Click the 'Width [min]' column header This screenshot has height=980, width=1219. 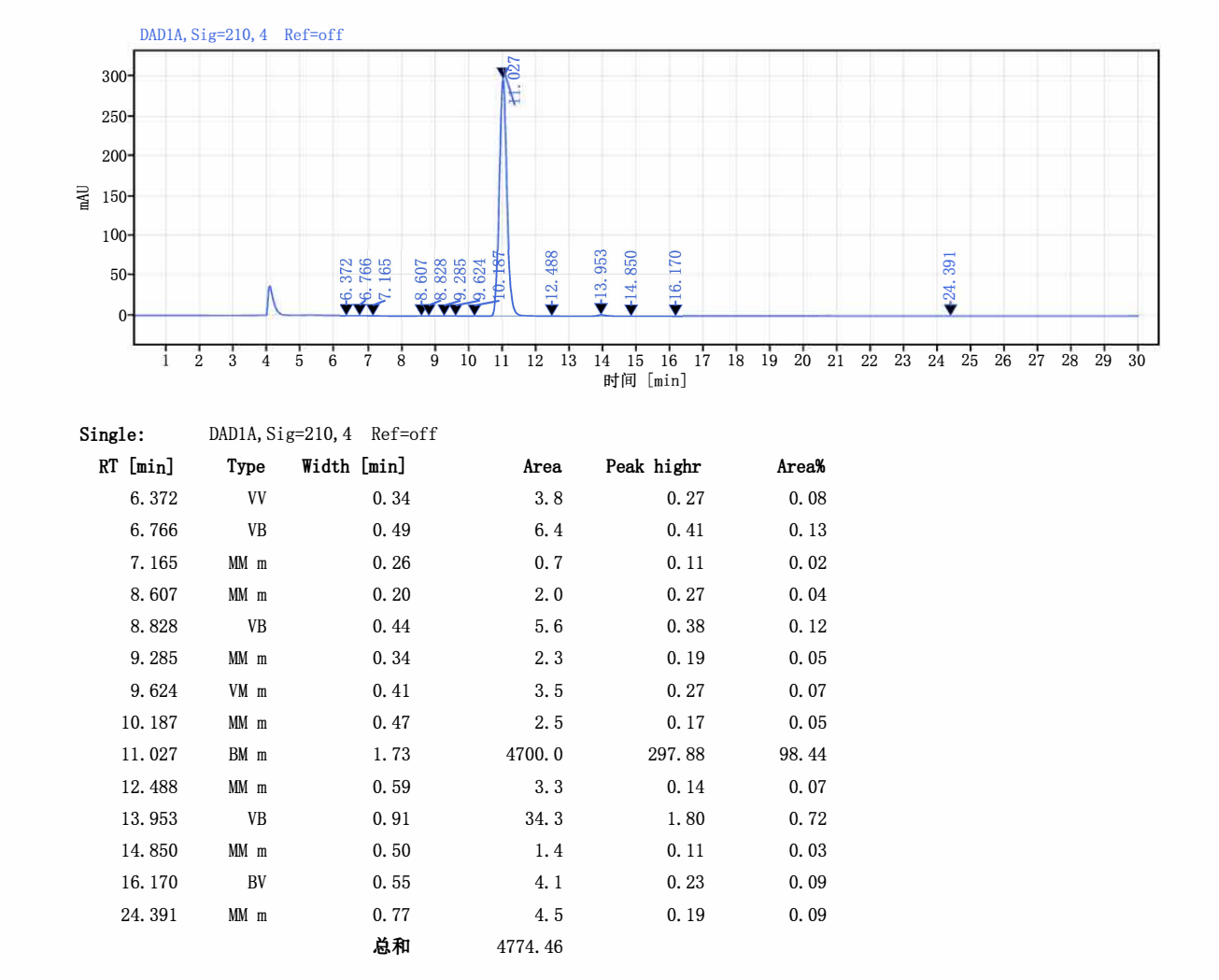(x=353, y=466)
